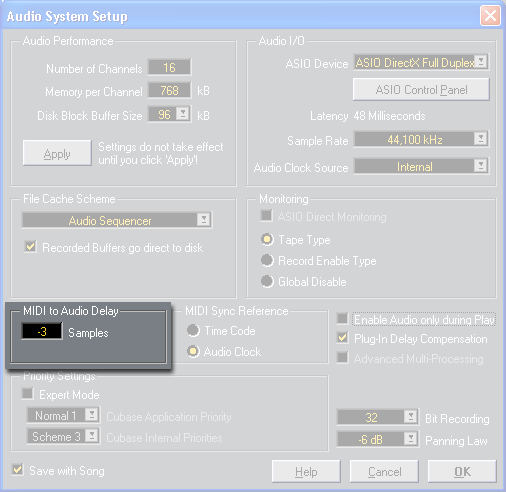Toggle Plug-In Delay Compensation checkbox

tap(342, 338)
